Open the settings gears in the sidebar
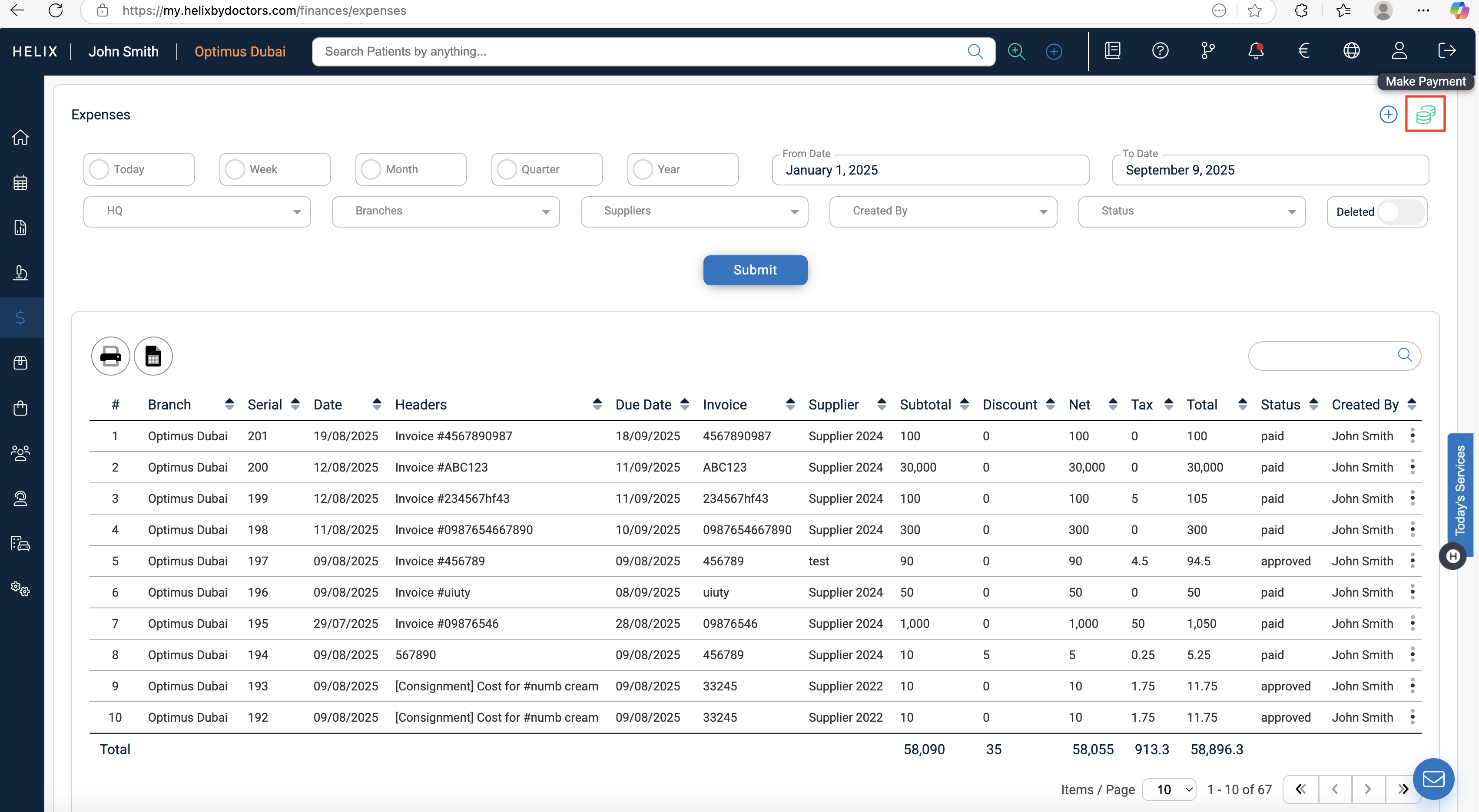Image resolution: width=1479 pixels, height=812 pixels. click(21, 589)
